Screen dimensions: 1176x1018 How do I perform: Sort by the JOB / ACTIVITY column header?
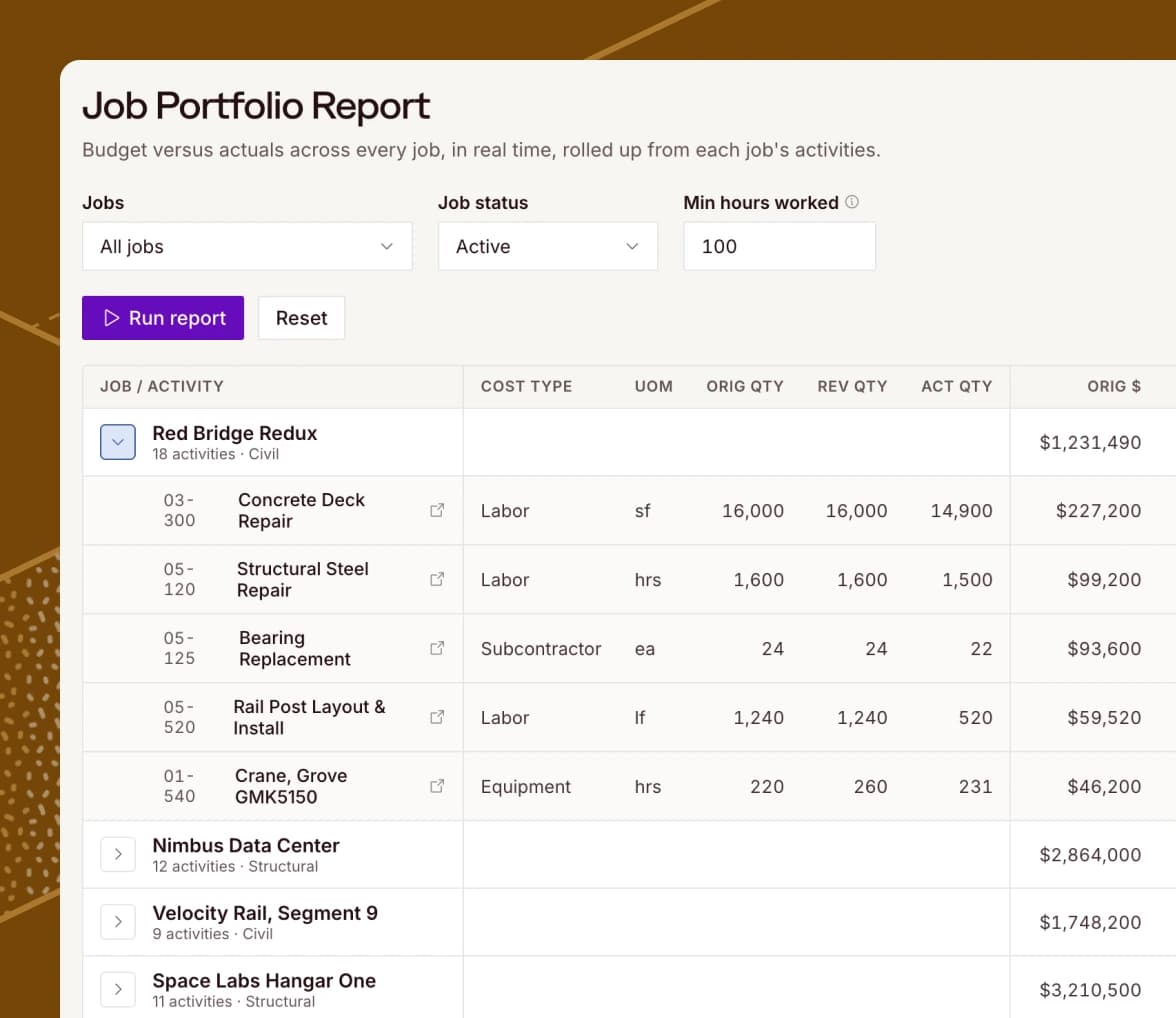(162, 386)
